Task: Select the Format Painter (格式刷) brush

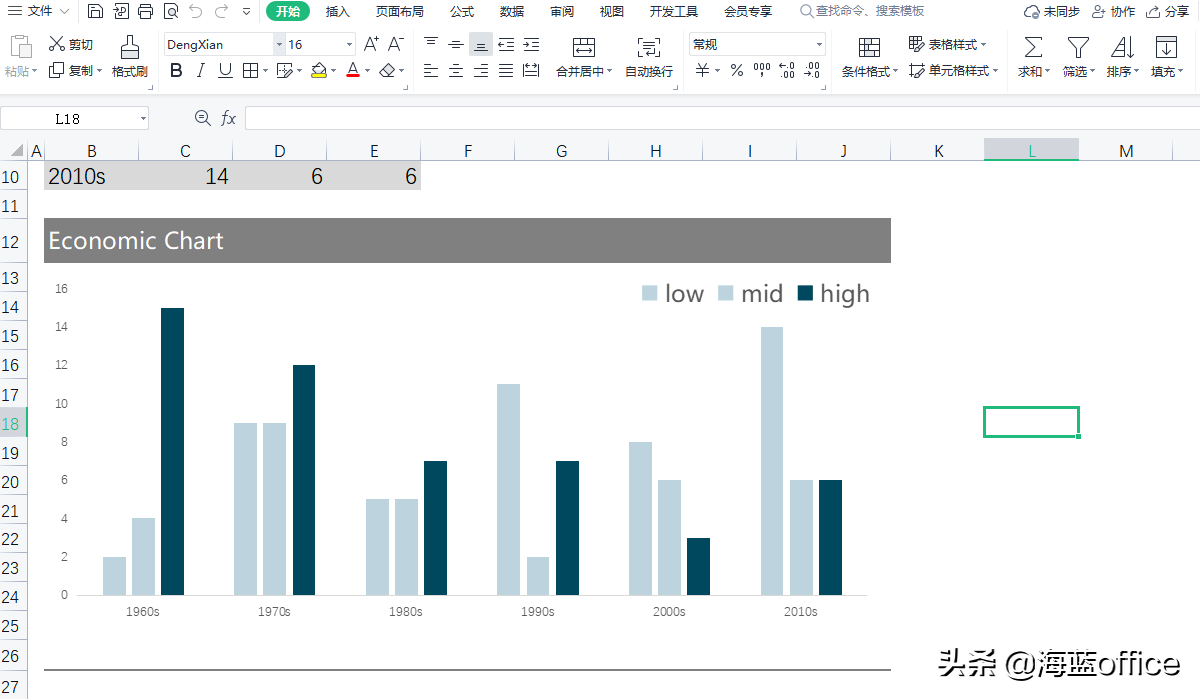Action: 129,56
